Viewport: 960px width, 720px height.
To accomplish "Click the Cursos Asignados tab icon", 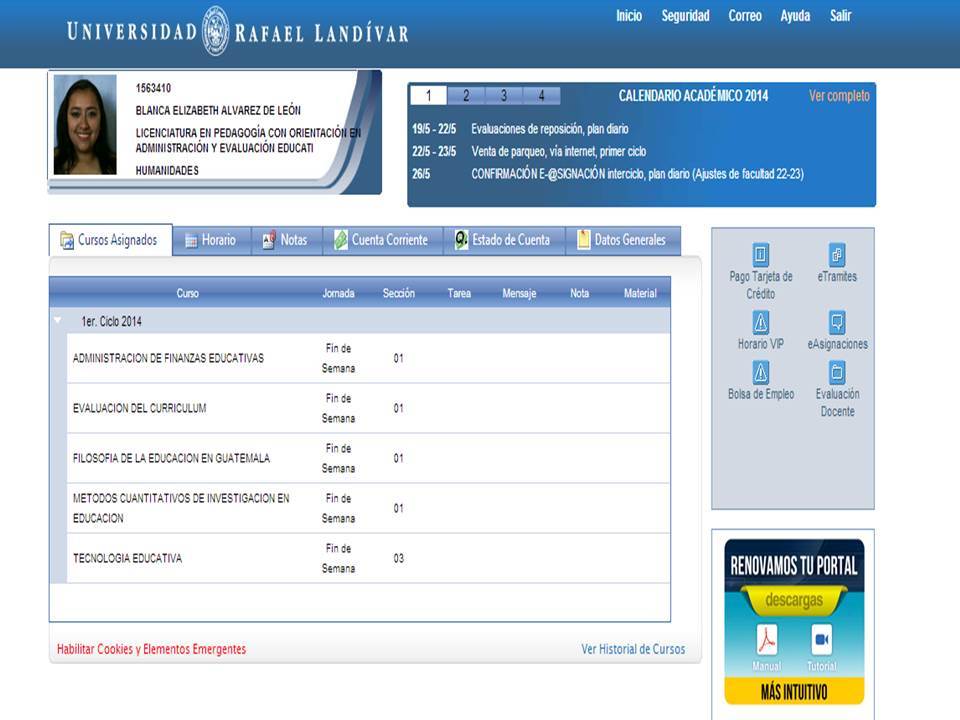I will [x=67, y=240].
